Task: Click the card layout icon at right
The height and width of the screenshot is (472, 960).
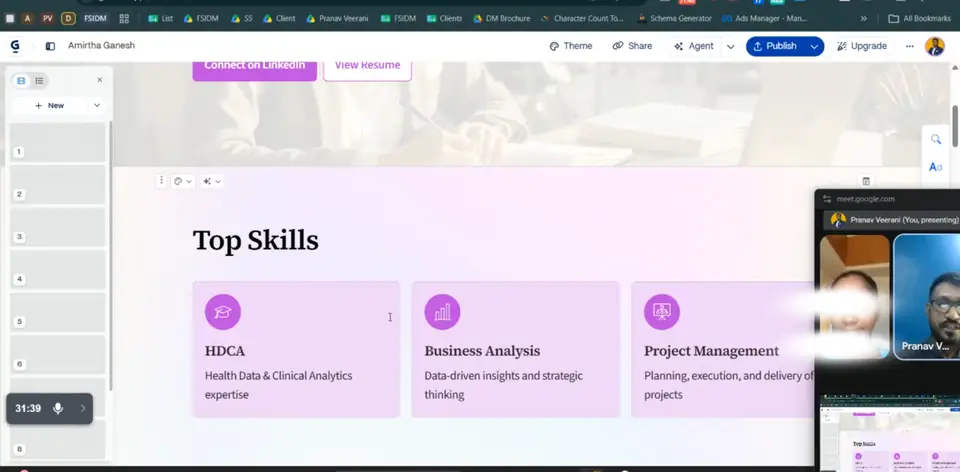Action: (x=866, y=181)
